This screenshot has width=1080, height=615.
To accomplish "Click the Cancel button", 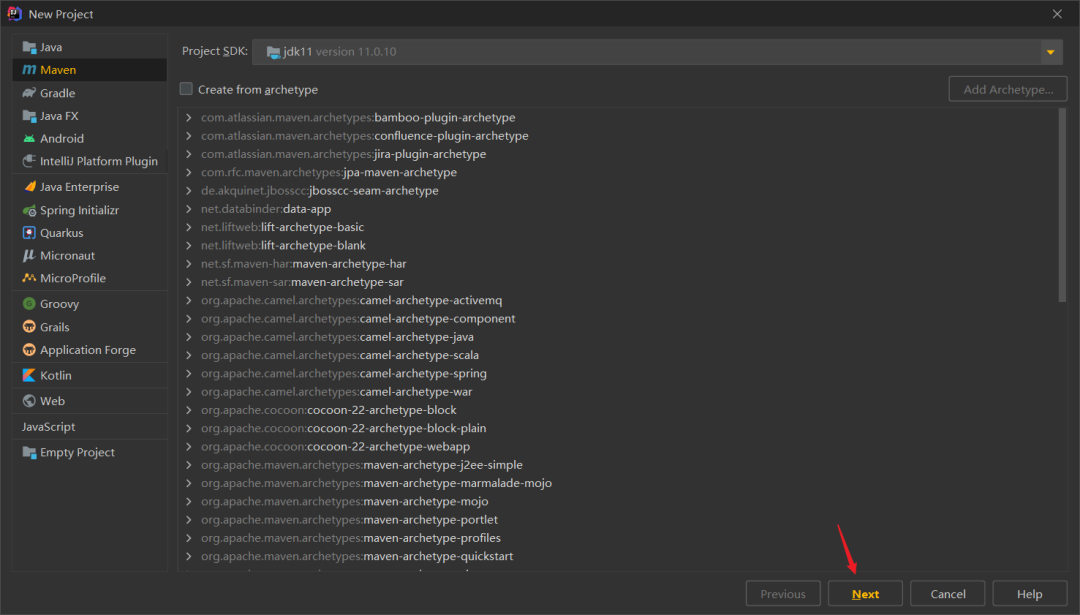I will click(x=948, y=594).
